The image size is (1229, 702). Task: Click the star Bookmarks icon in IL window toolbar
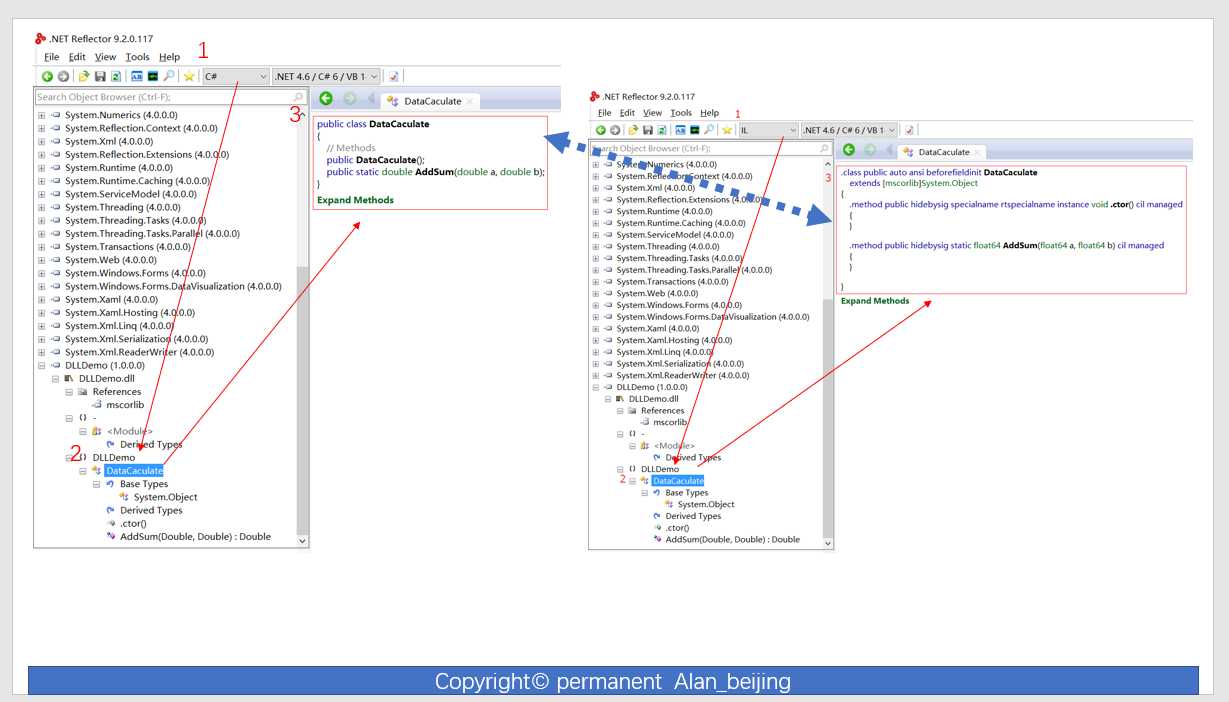727,130
